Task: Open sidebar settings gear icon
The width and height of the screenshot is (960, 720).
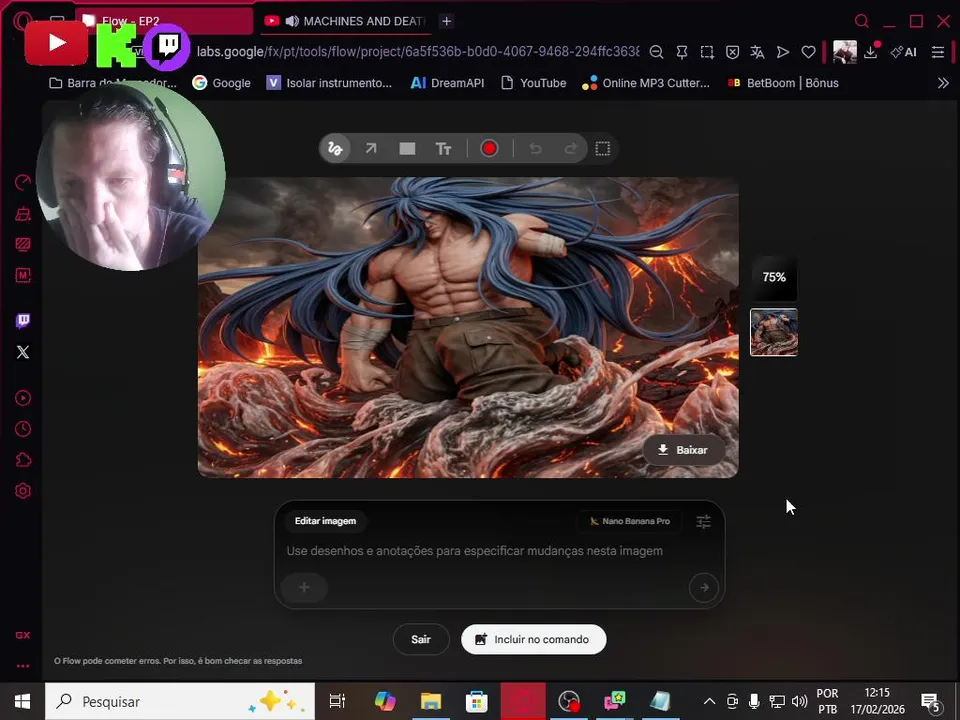Action: [23, 490]
